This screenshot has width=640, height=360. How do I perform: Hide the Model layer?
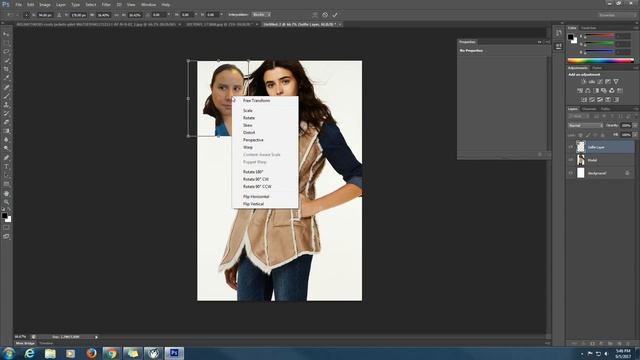coord(571,160)
